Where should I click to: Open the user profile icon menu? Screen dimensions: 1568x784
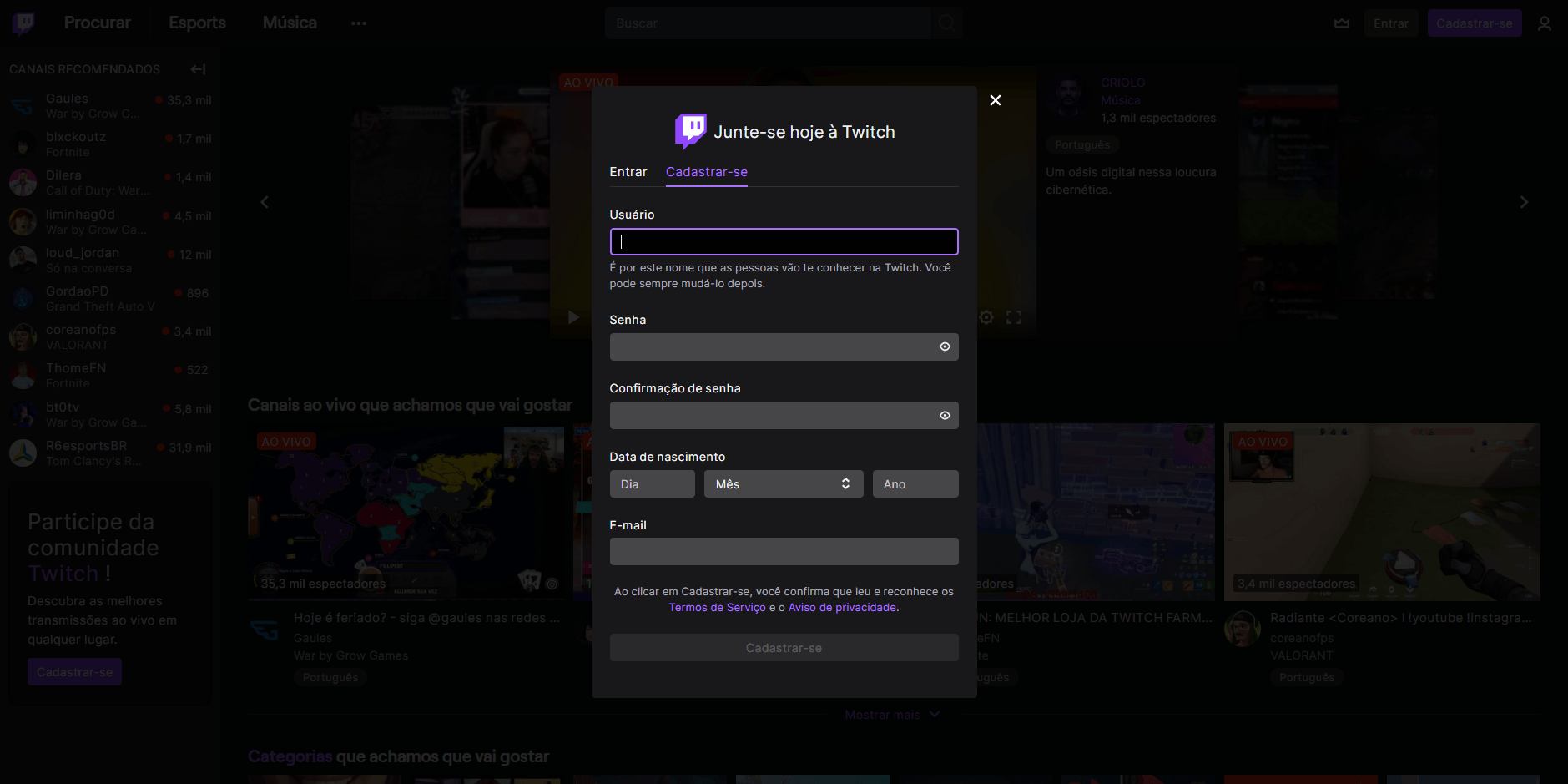pyautogui.click(x=1544, y=23)
